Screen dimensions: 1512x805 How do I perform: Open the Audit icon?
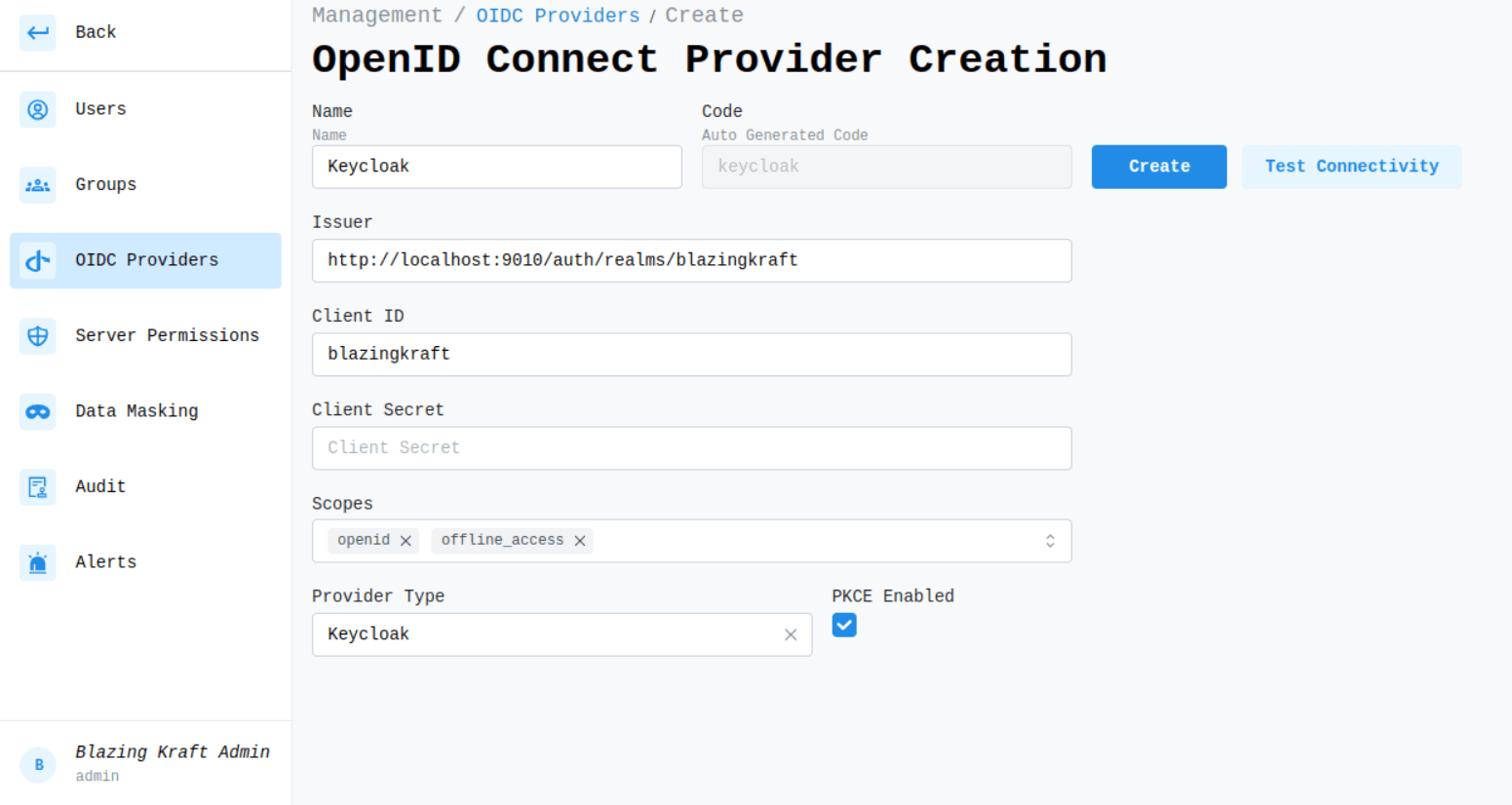pos(38,487)
